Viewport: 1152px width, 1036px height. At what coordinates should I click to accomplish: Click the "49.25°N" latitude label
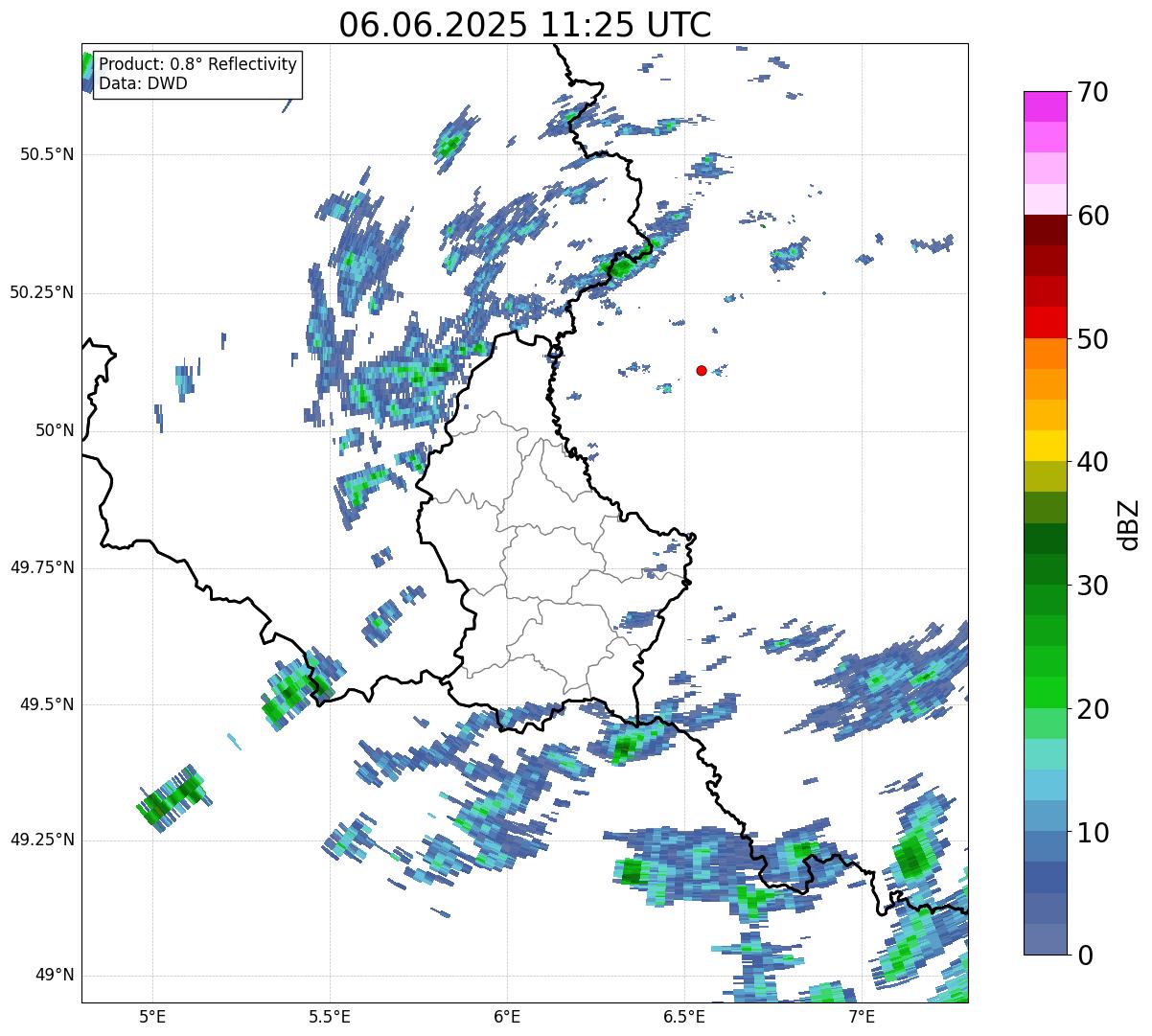[x=42, y=840]
